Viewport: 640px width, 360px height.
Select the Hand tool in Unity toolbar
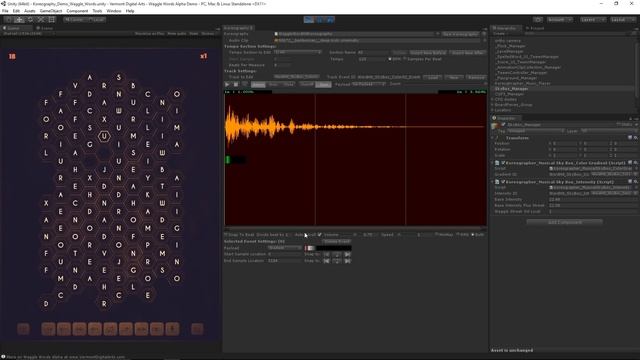[9, 20]
